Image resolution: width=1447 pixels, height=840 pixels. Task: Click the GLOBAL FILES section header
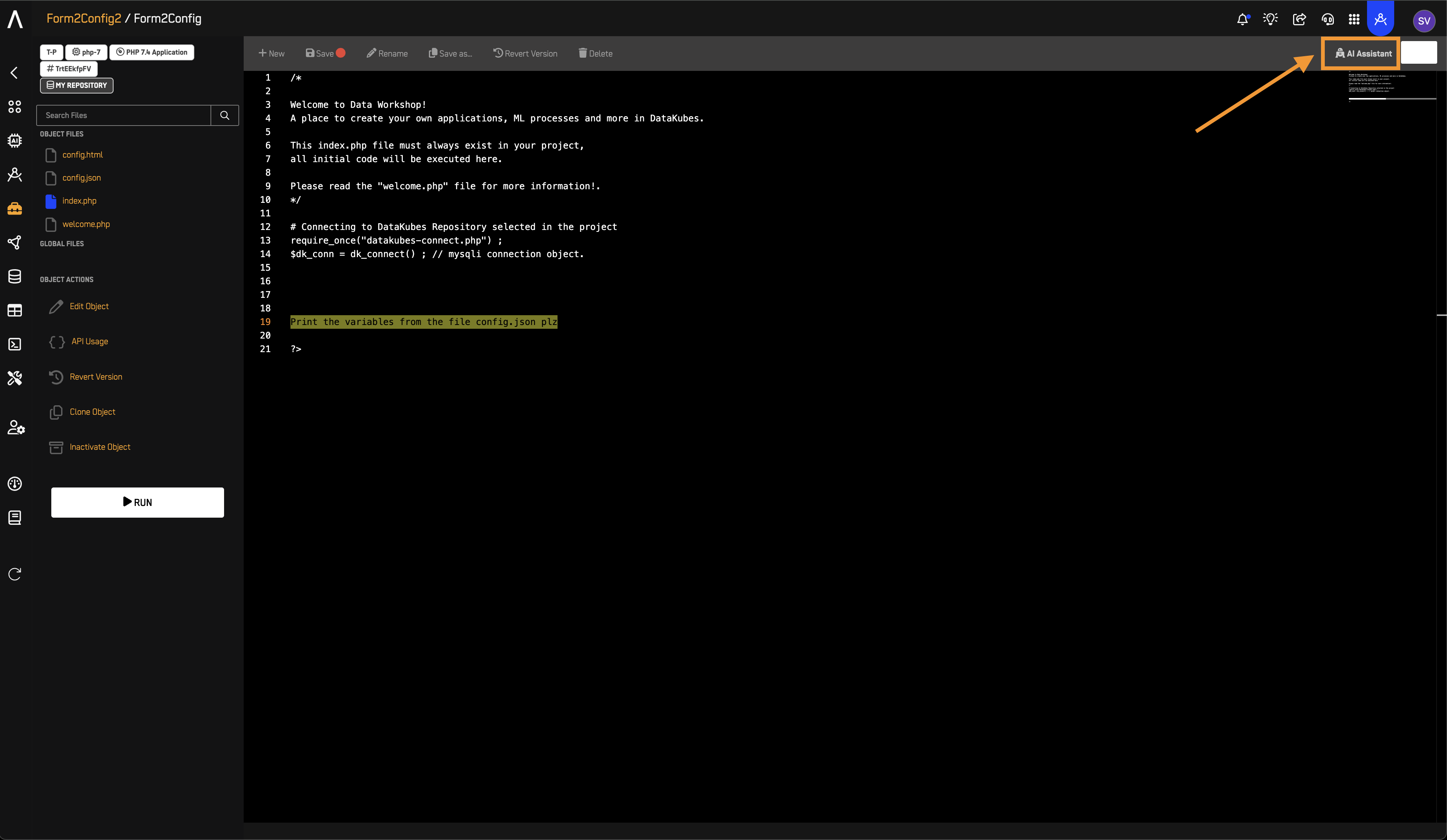61,244
